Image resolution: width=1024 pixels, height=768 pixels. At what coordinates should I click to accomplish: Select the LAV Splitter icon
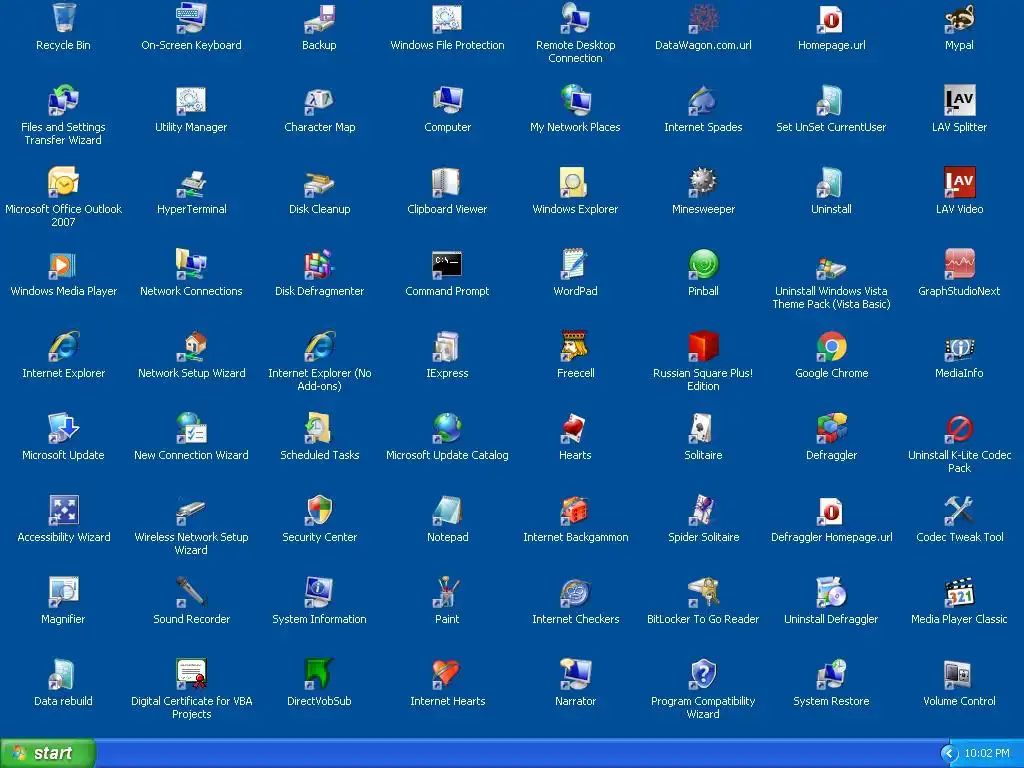pyautogui.click(x=959, y=100)
